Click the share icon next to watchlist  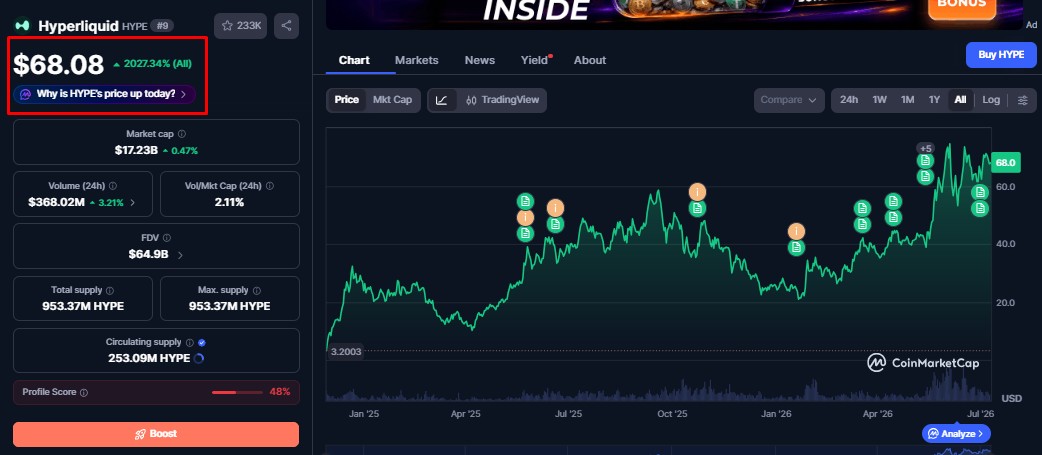[286, 26]
